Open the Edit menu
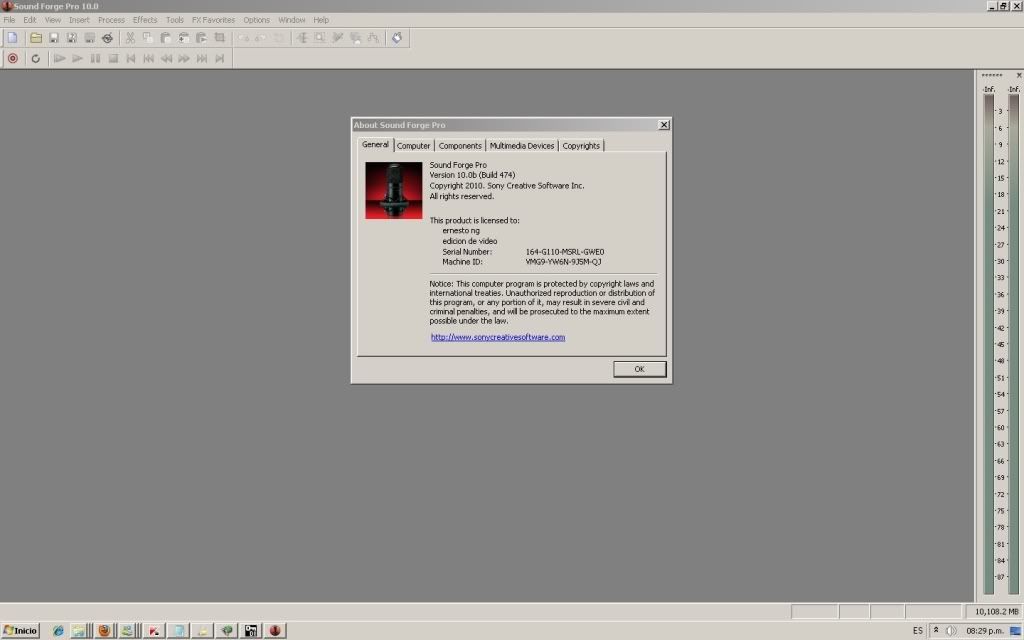1024x640 pixels. pyautogui.click(x=30, y=20)
